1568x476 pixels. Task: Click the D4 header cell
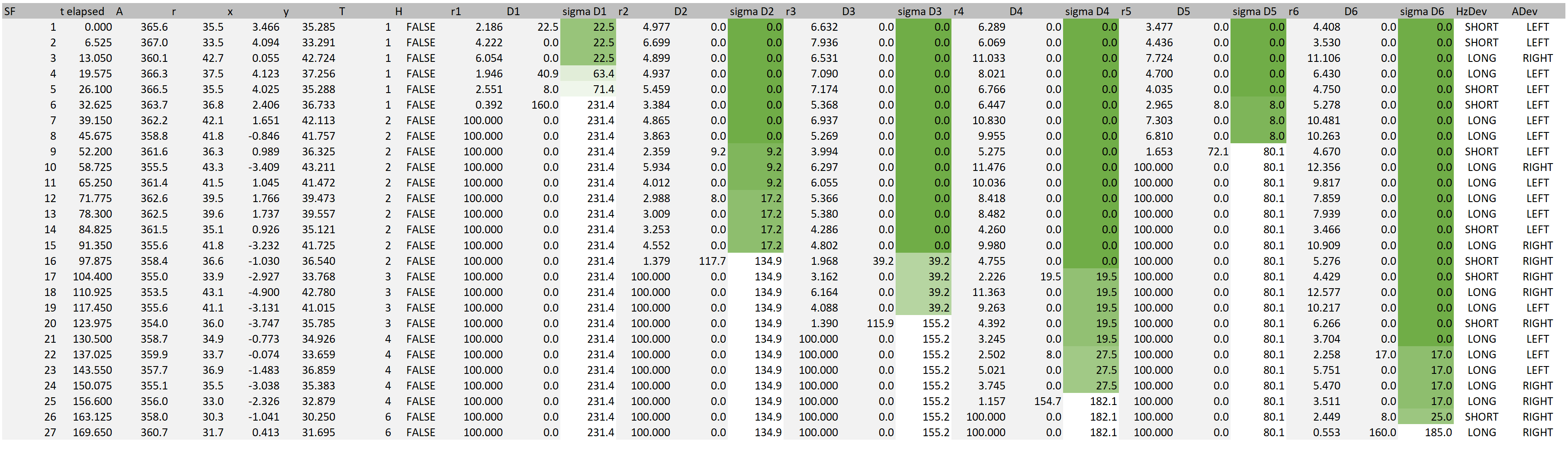click(x=1016, y=12)
